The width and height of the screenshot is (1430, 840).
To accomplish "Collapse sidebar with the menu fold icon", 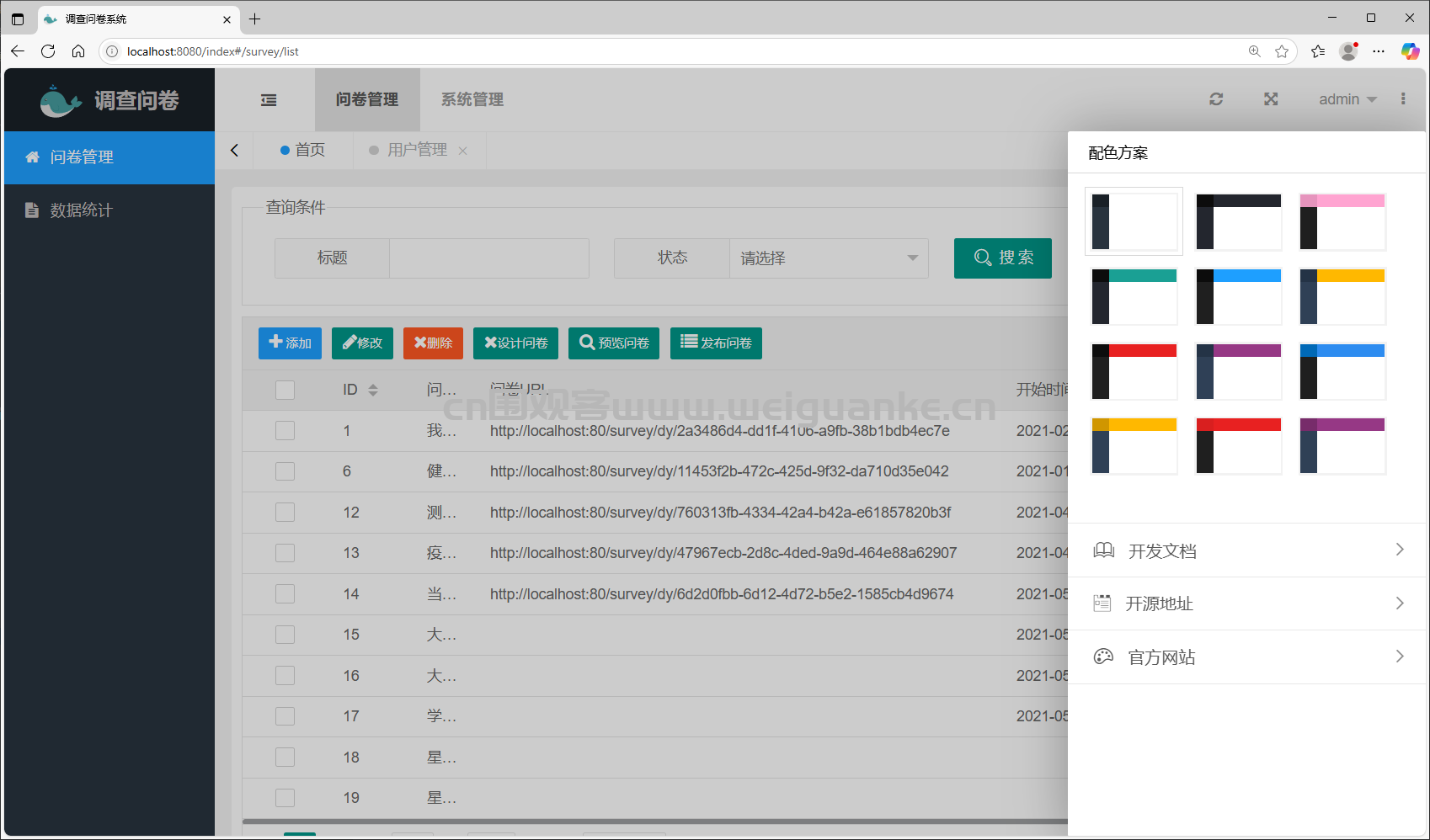I will pos(269,100).
